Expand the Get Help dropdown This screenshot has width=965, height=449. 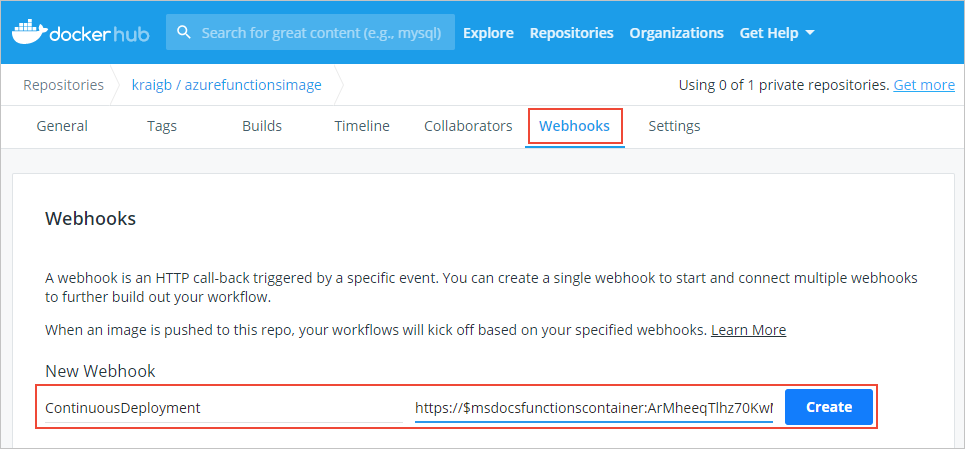click(x=777, y=33)
